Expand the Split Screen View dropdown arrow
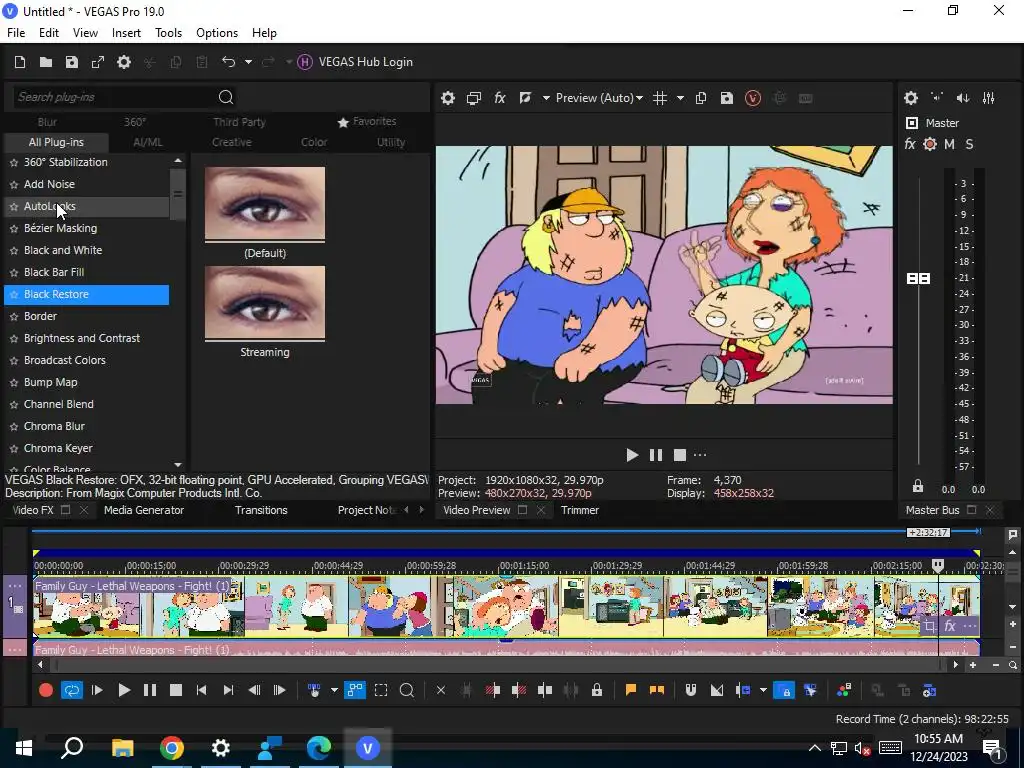 pyautogui.click(x=545, y=98)
